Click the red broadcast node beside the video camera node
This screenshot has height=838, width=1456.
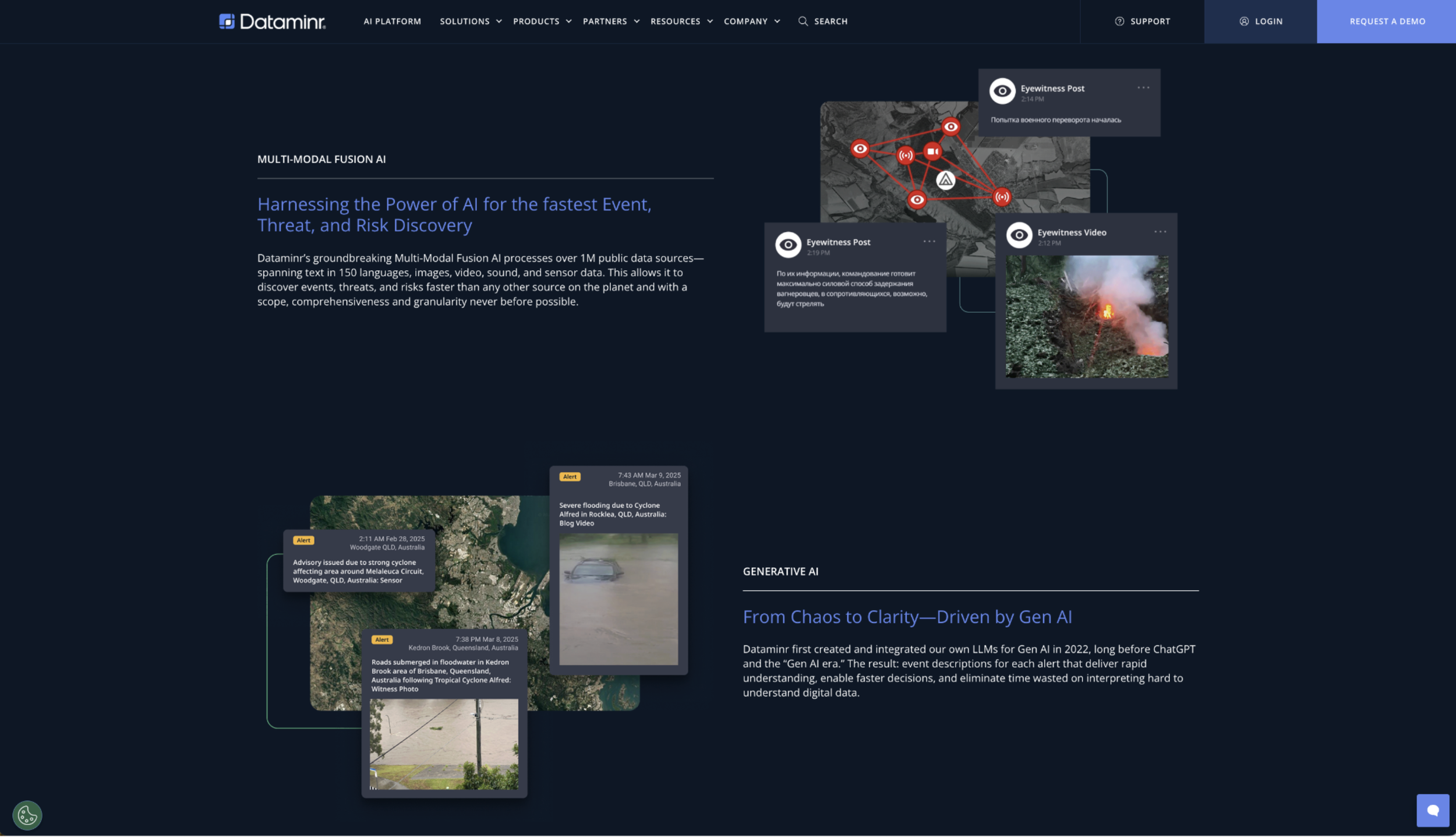905,155
